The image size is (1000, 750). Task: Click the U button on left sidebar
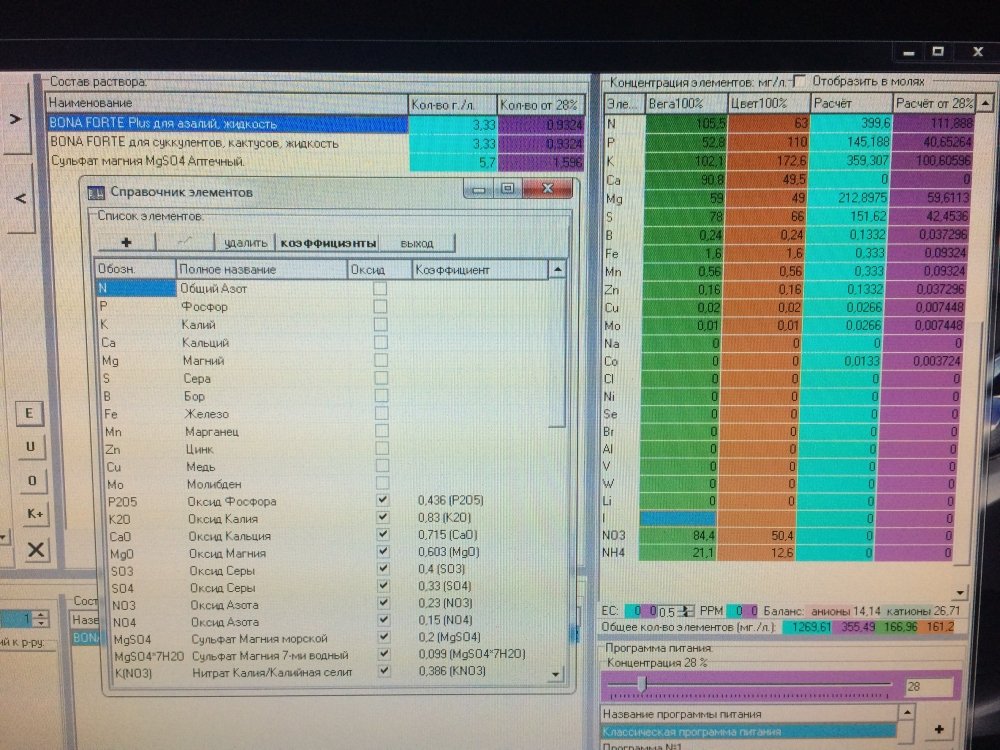(x=31, y=446)
